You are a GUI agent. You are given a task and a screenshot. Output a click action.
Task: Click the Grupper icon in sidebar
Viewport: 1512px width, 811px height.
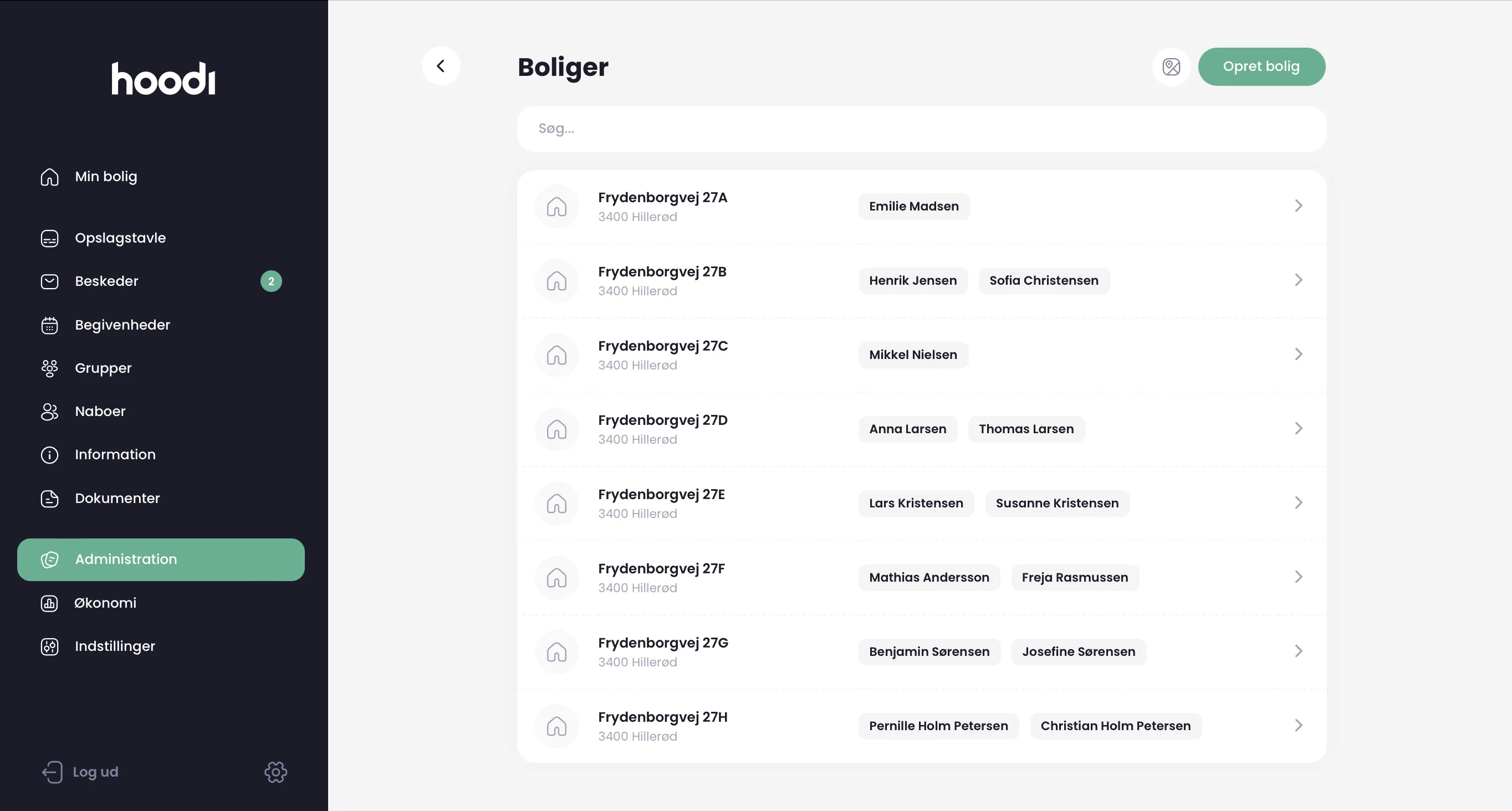coord(49,368)
